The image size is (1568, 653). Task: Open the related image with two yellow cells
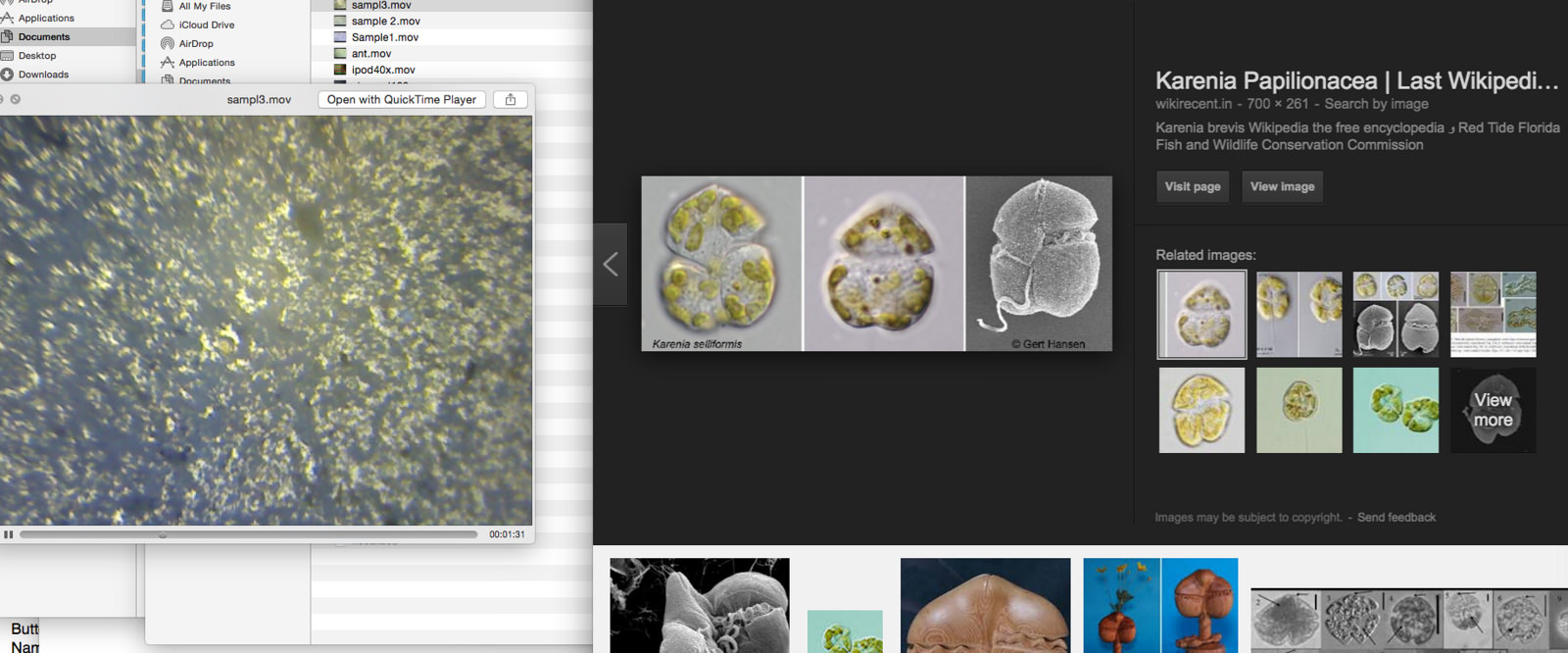pos(1299,314)
